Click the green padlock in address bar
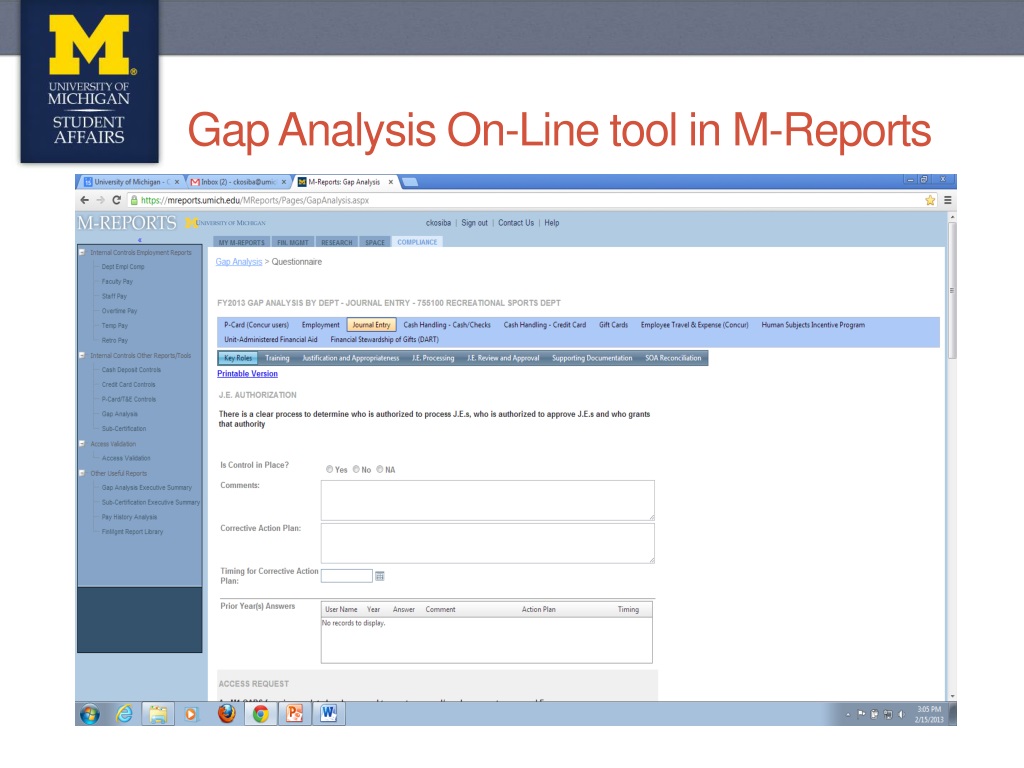The width and height of the screenshot is (1024, 768). (134, 200)
